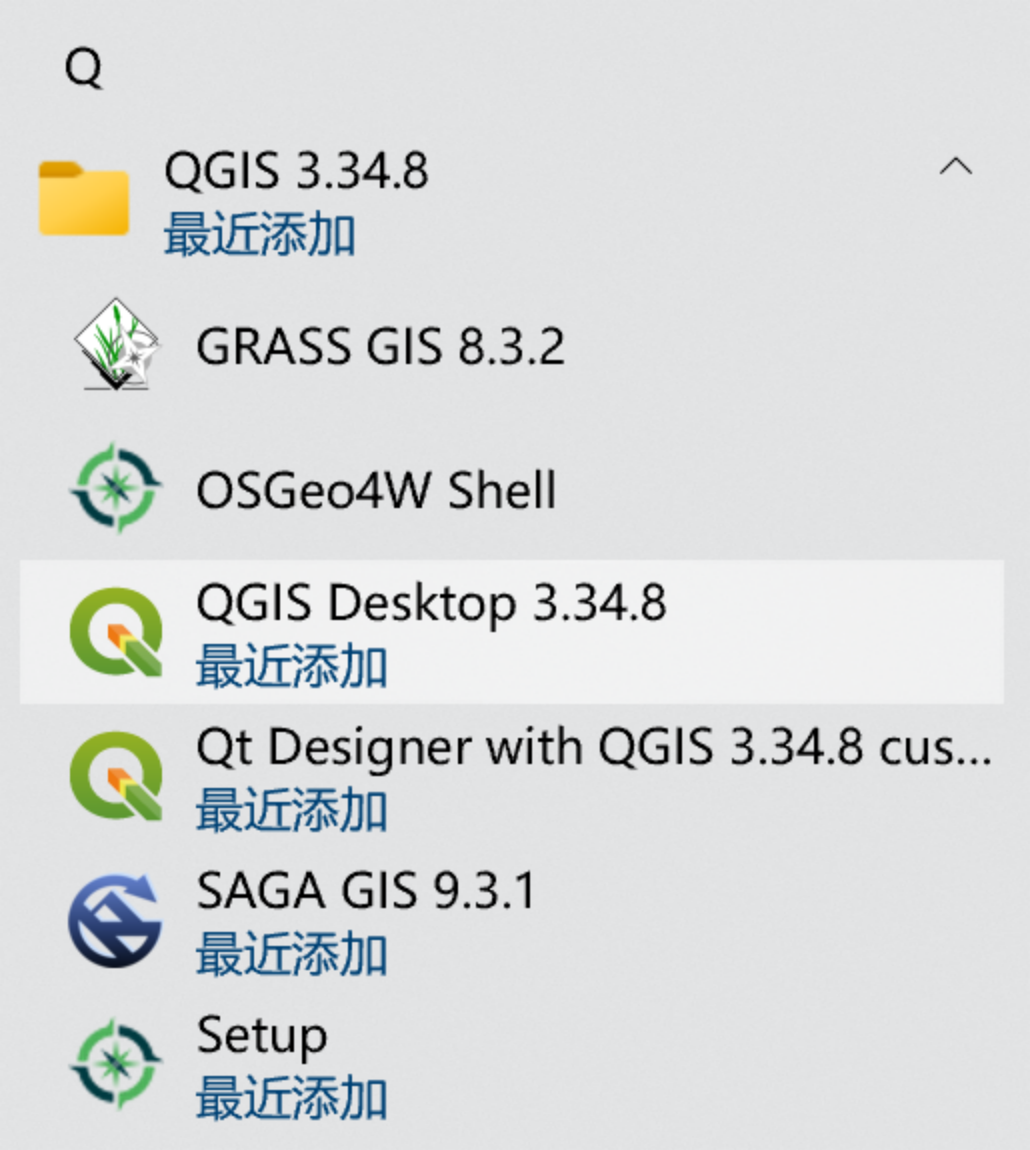This screenshot has width=1030, height=1150.
Task: Open the QGIS Desktop 3.34.8 icon
Action: 116,631
